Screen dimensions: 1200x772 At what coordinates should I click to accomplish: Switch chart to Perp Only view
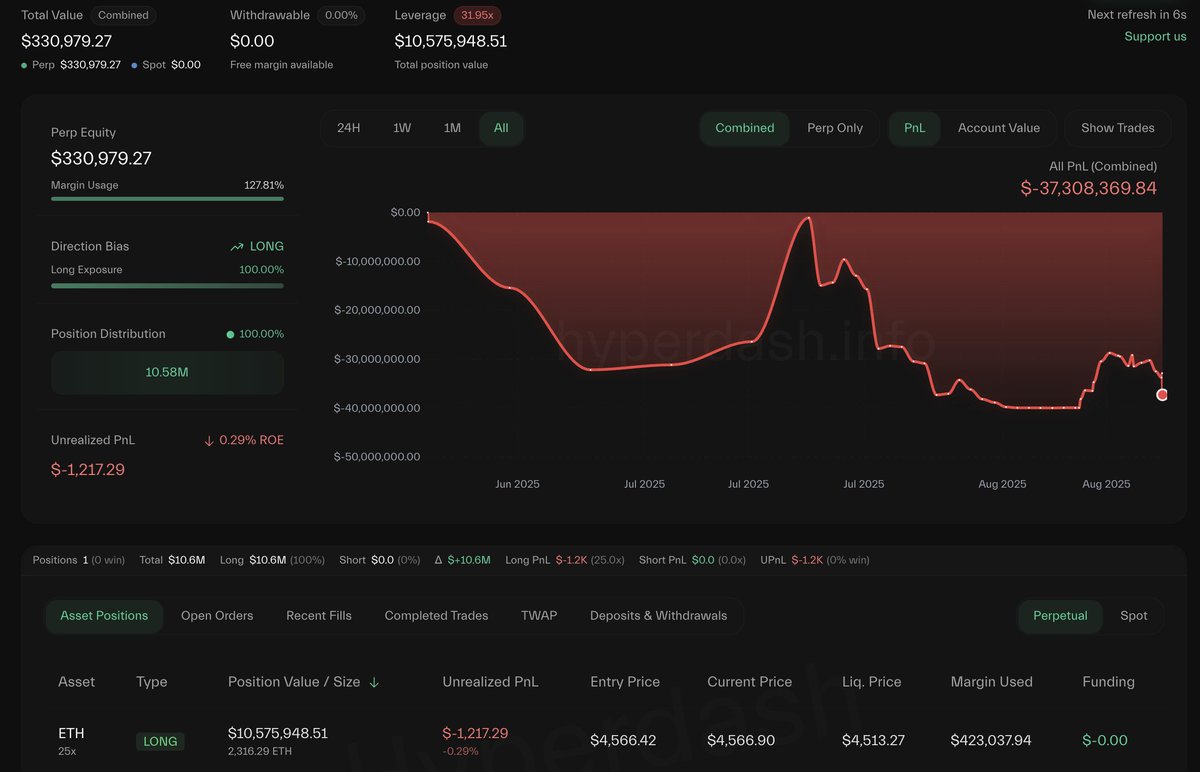click(x=835, y=128)
